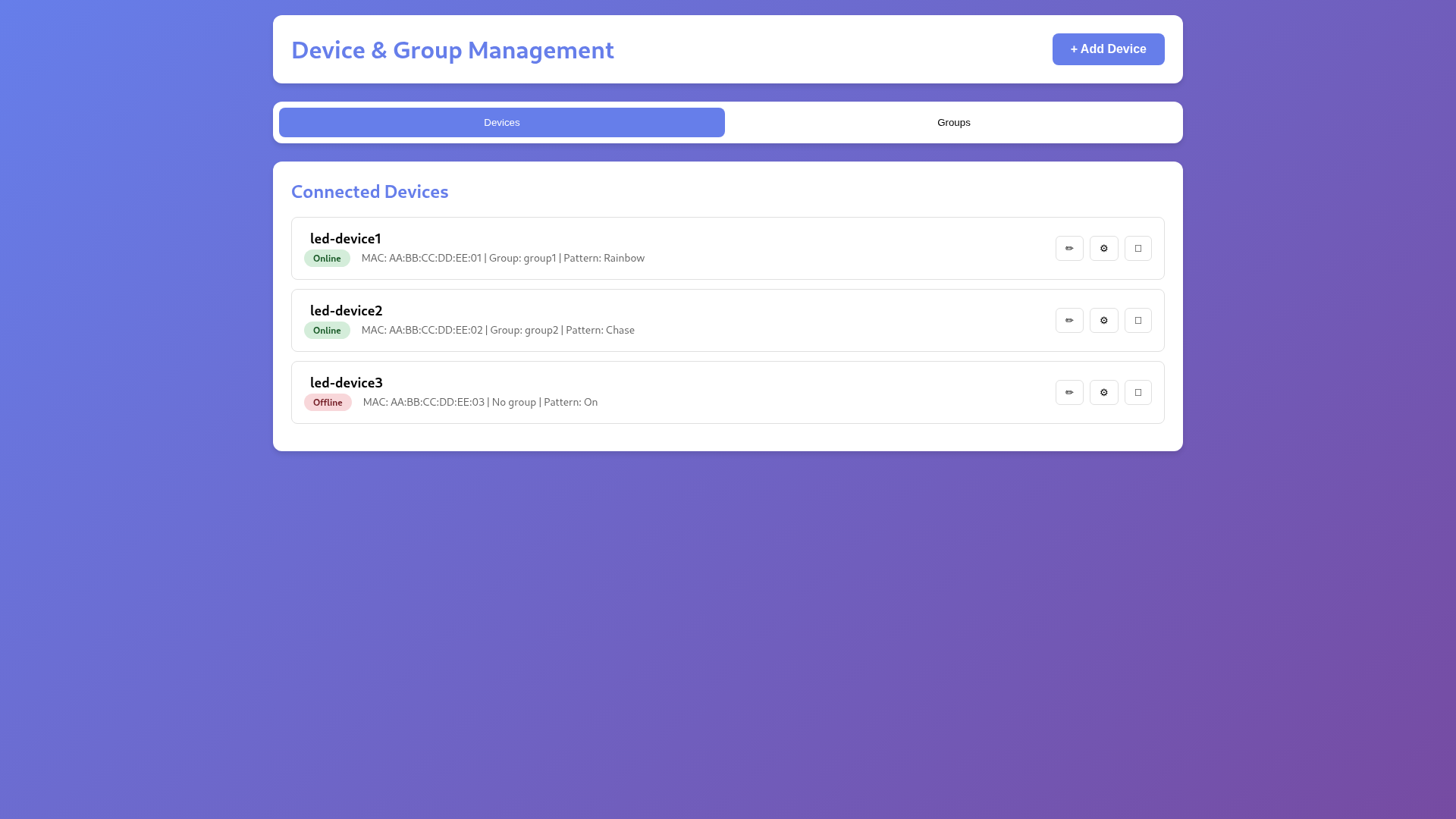The image size is (1456, 819).
Task: Click the led-device1 name heading
Action: coord(345,238)
